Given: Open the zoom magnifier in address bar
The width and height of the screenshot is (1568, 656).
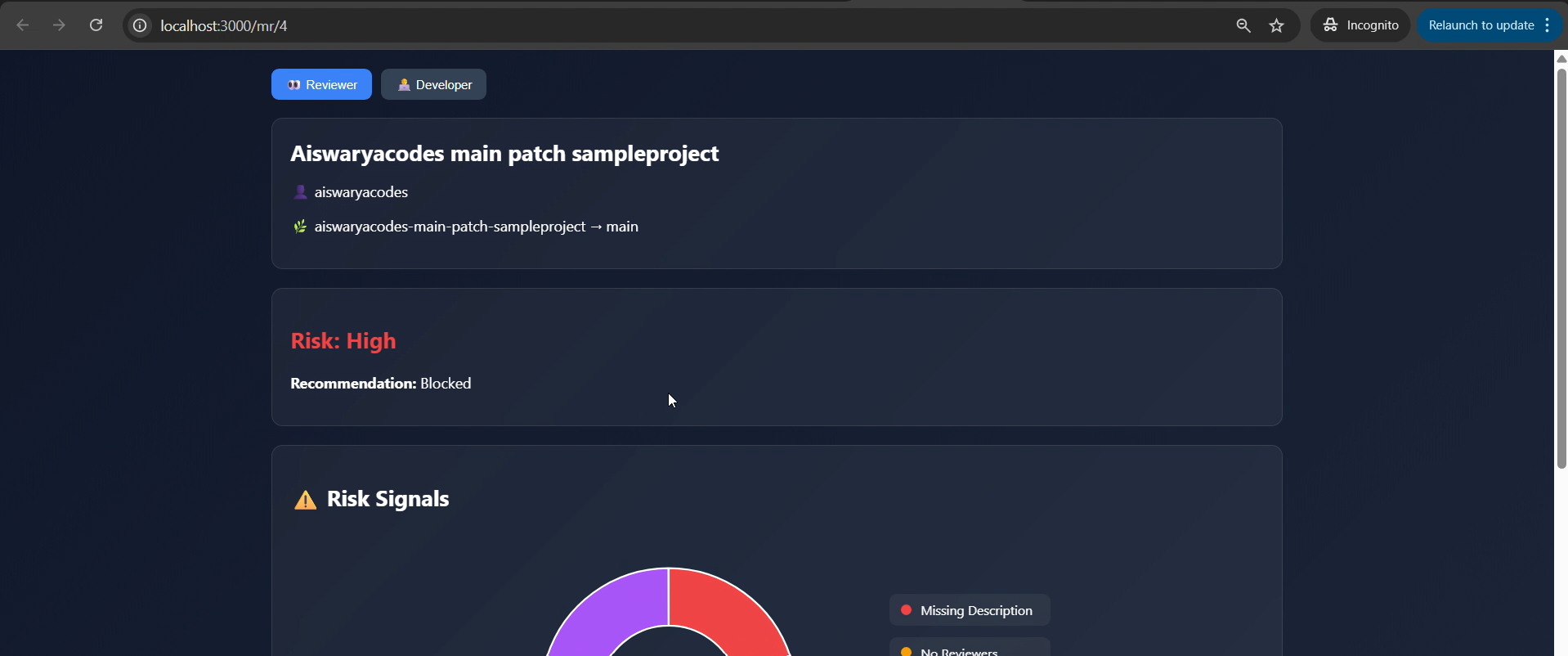Looking at the screenshot, I should [1243, 25].
